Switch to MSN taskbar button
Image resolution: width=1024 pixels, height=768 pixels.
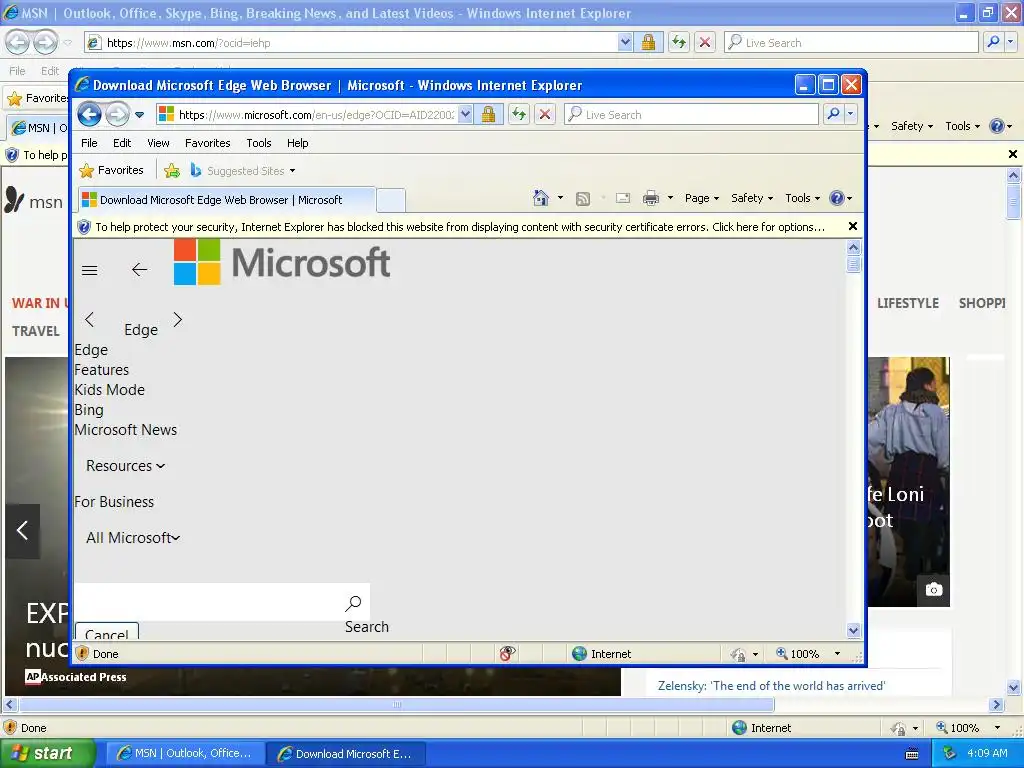pos(185,754)
